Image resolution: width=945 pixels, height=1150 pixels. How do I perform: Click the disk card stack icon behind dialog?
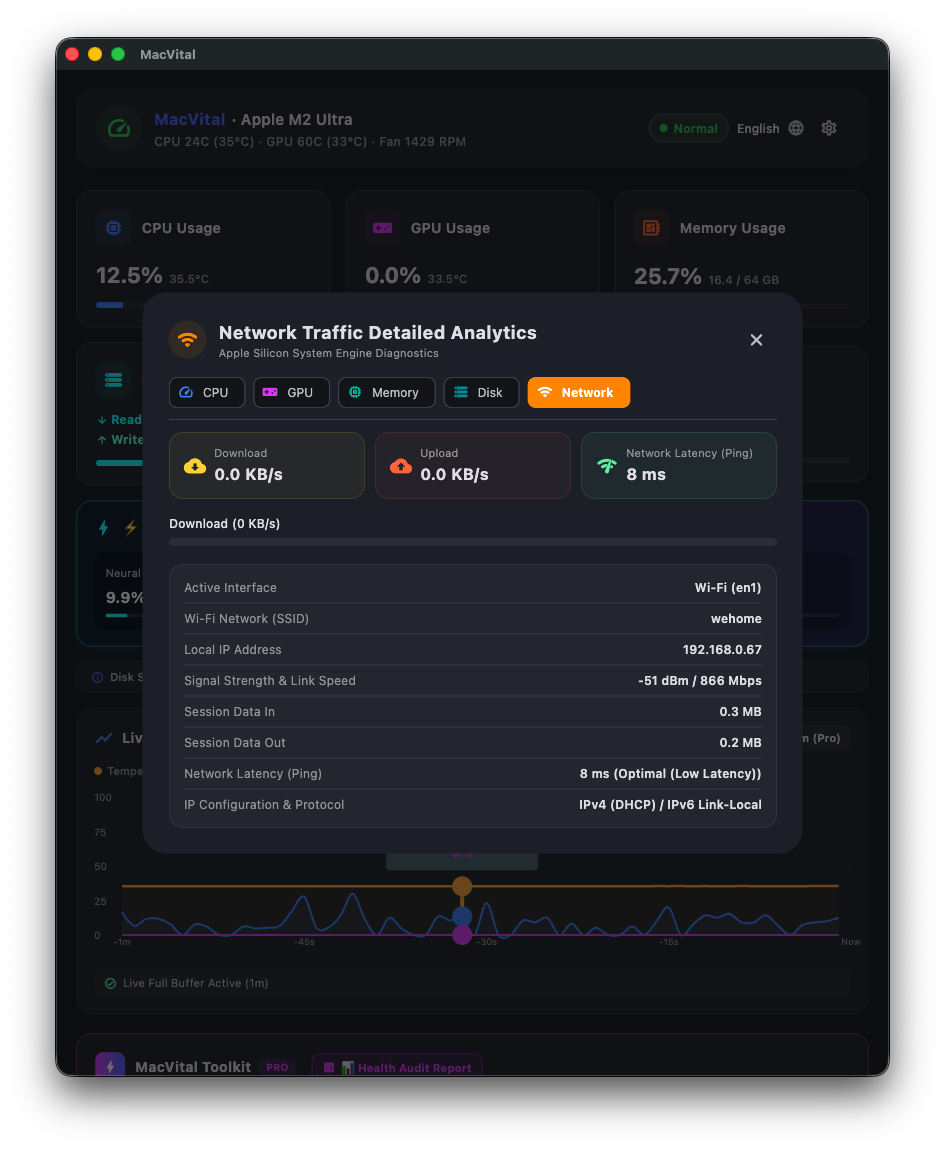pyautogui.click(x=114, y=380)
